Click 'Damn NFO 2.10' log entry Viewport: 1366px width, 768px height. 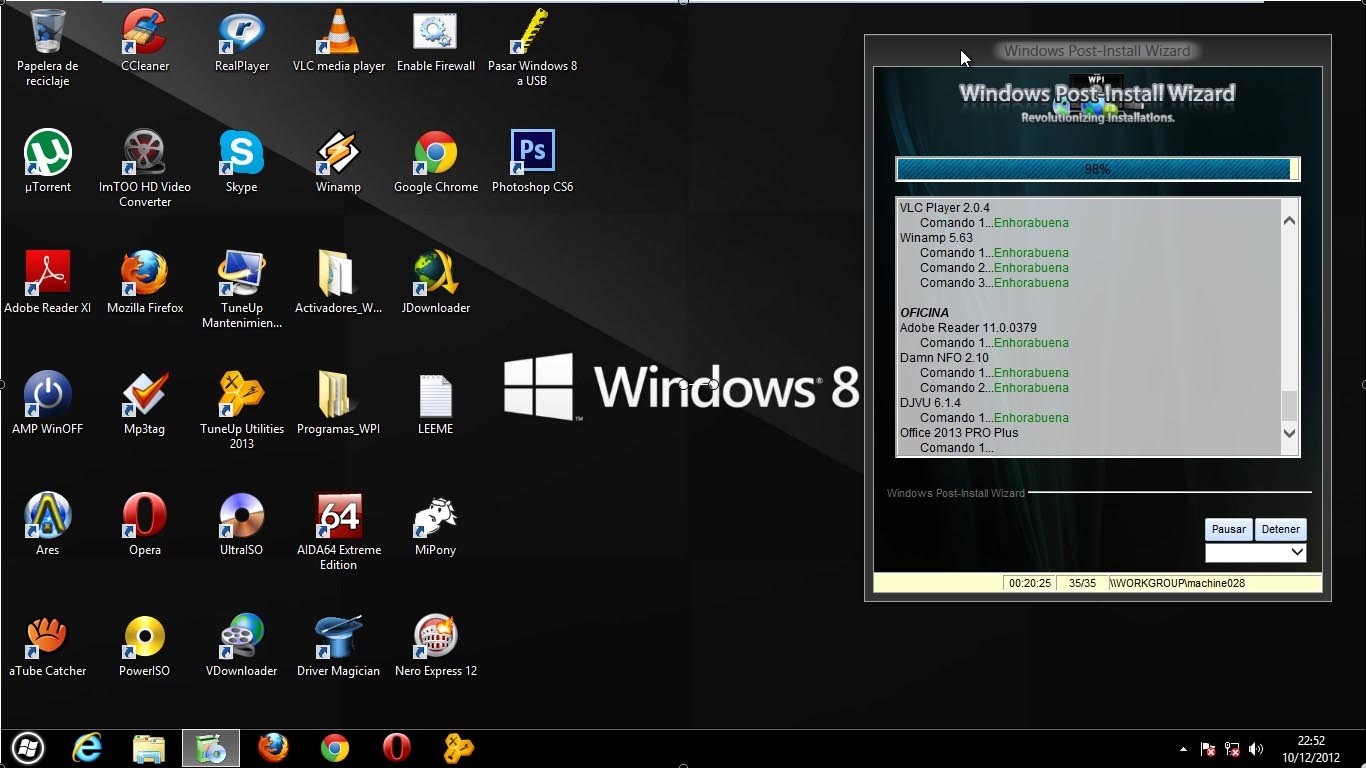944,358
